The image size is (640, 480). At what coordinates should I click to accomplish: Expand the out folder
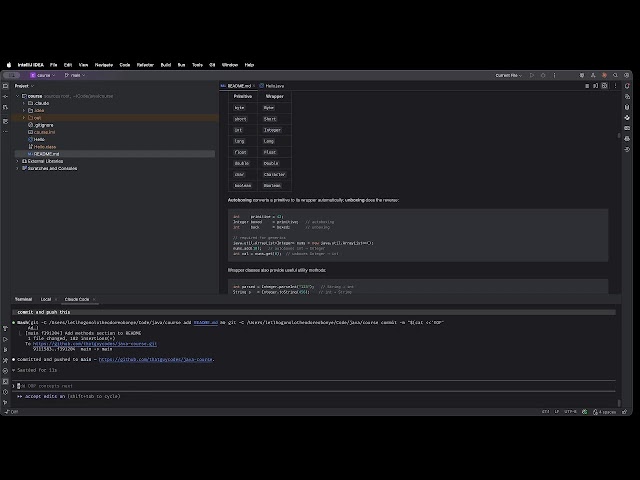click(24, 118)
